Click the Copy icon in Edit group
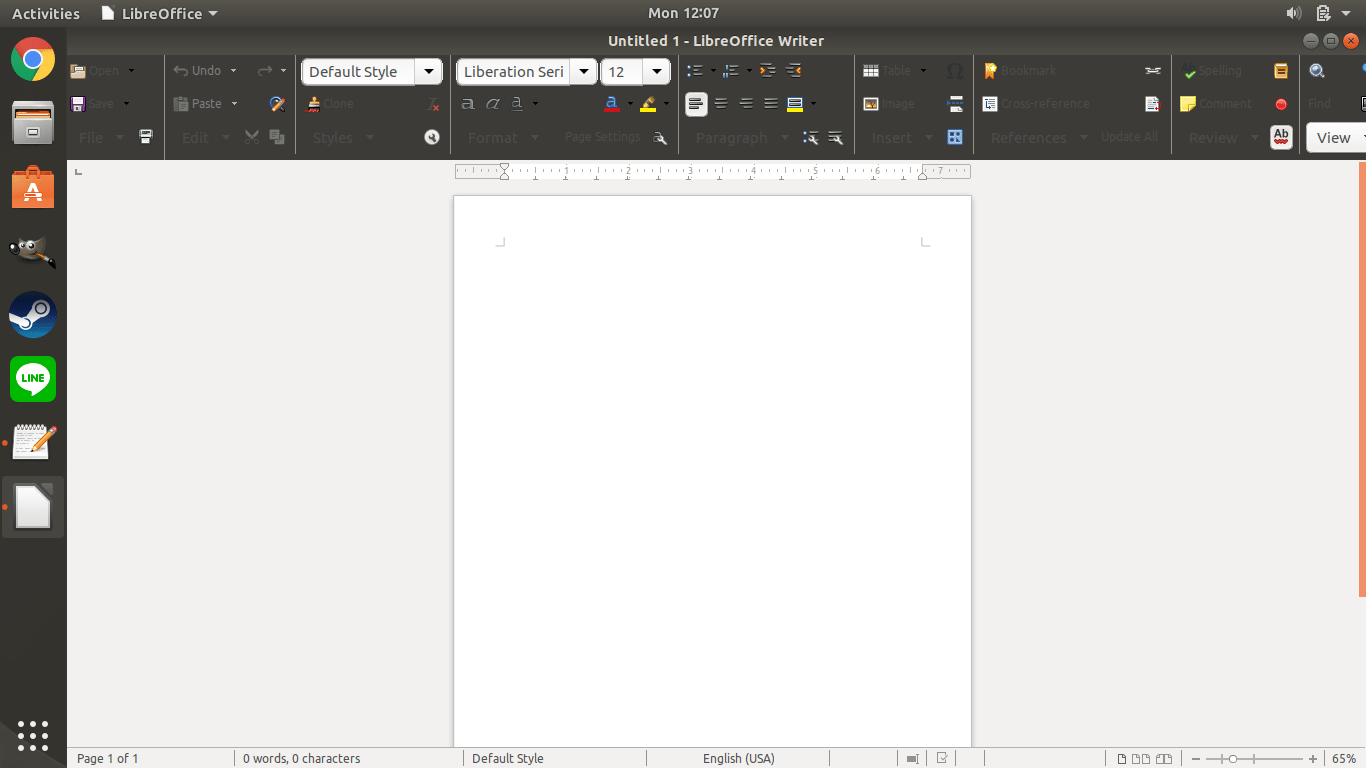1366x768 pixels. tap(277, 137)
